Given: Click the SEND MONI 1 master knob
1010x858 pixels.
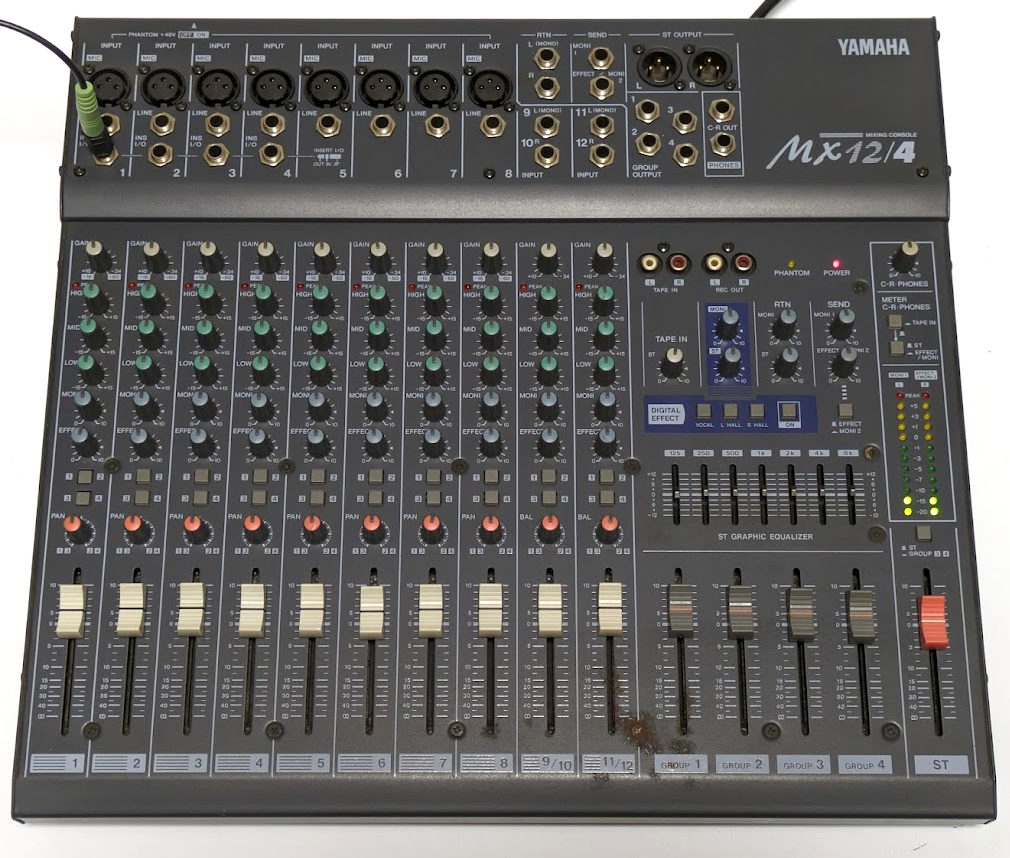Looking at the screenshot, I should click(x=843, y=324).
